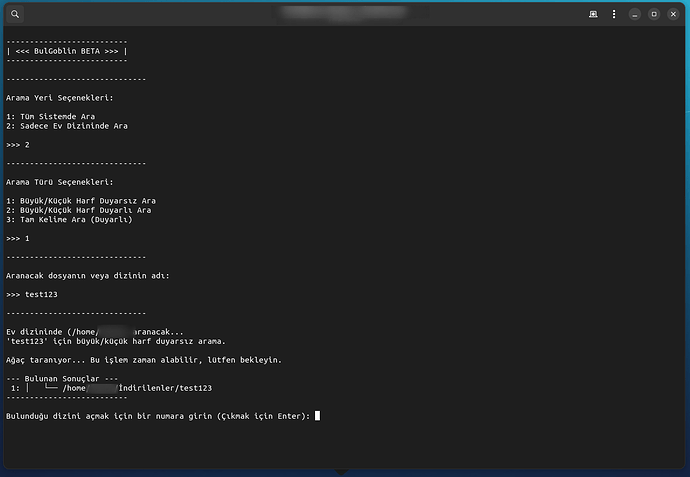Click 'Büyük/Küçük Harf Duyarsız Ara' option line
690x477 pixels.
(x=81, y=201)
